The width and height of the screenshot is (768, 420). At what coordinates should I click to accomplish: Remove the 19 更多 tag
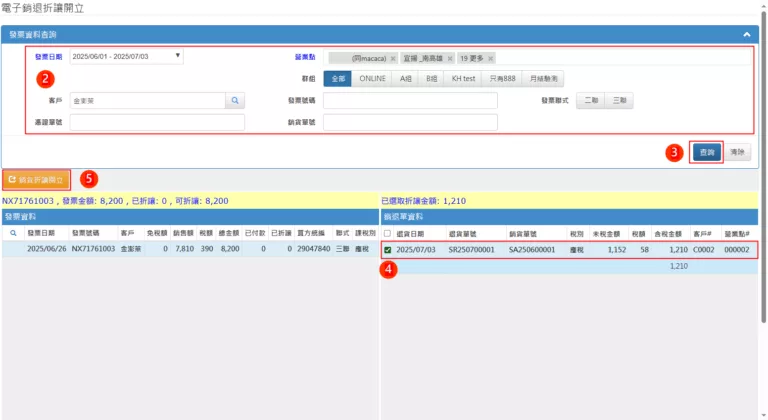[x=491, y=58]
